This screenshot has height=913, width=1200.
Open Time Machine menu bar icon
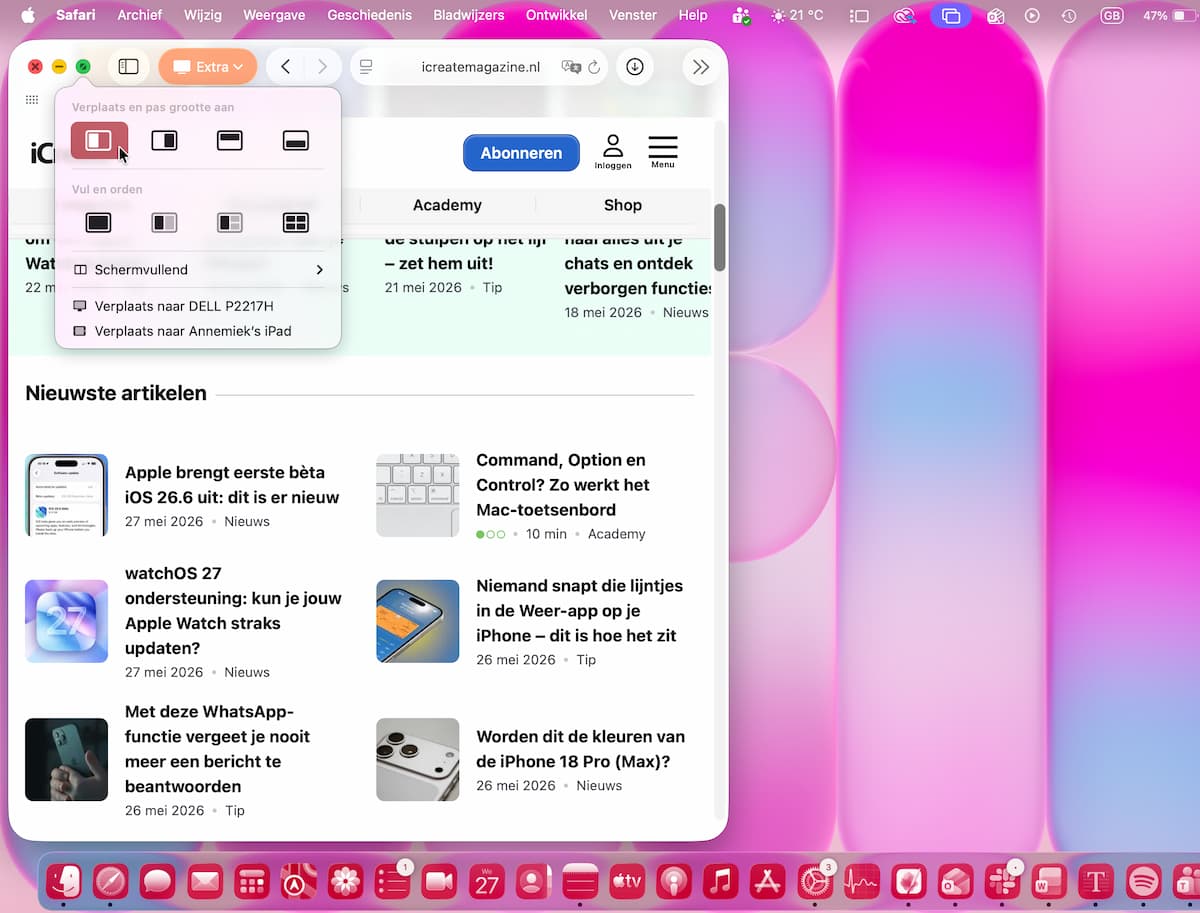pos(1069,15)
